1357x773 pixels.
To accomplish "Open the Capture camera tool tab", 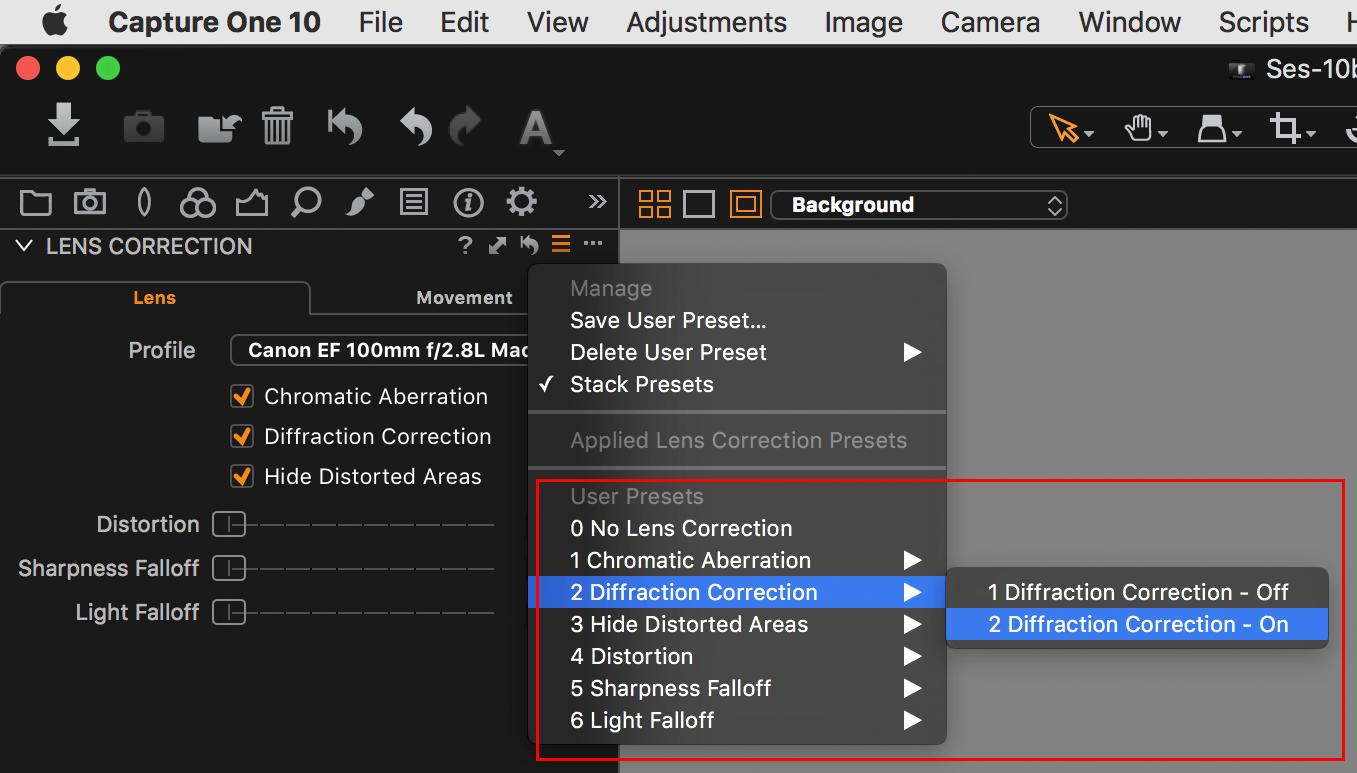I will [x=90, y=203].
